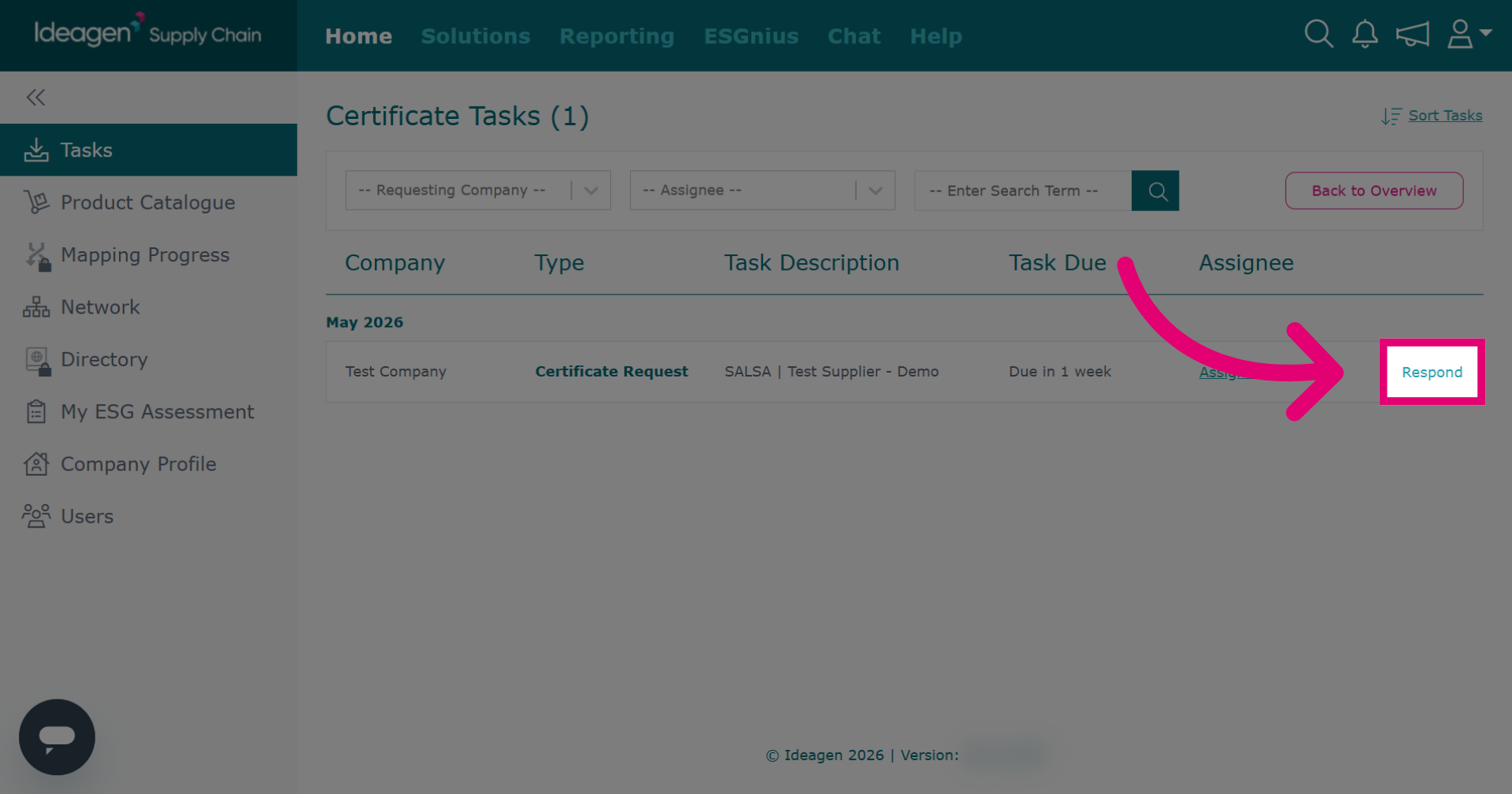Image resolution: width=1512 pixels, height=794 pixels.
Task: Open the search magnifier in top bar
Action: (x=1318, y=34)
